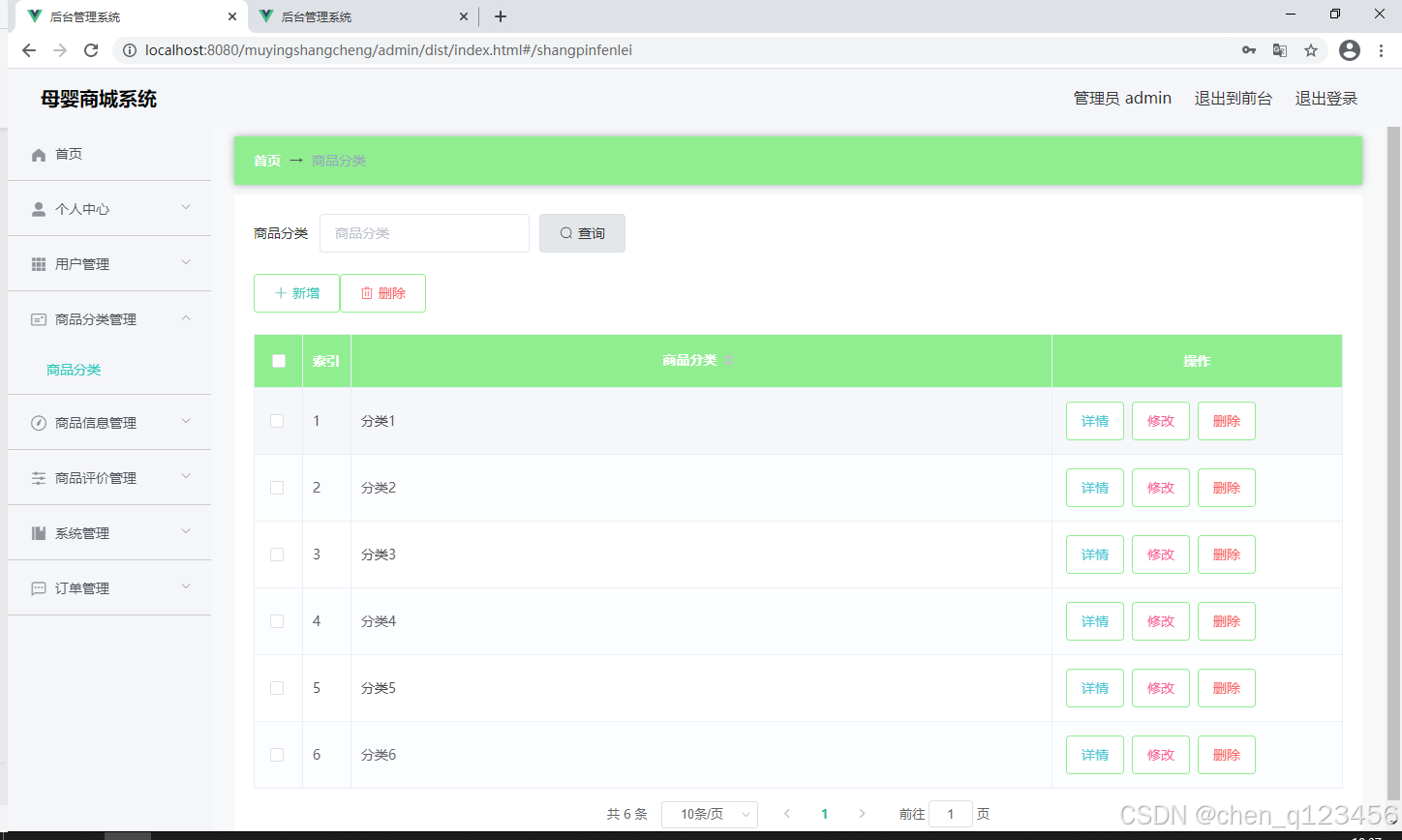1402x840 pixels.
Task: Click the 新增 add button
Action: [296, 293]
